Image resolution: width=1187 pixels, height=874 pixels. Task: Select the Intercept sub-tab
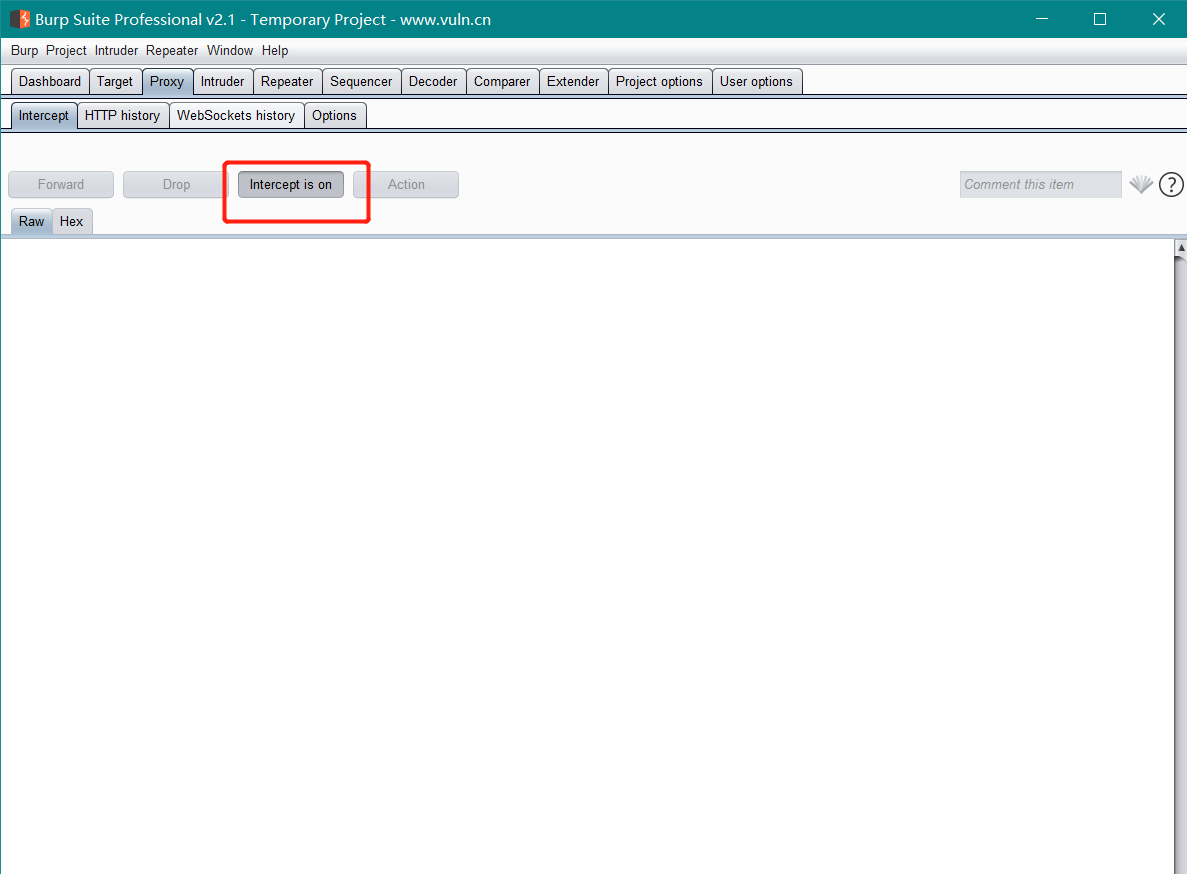click(44, 116)
